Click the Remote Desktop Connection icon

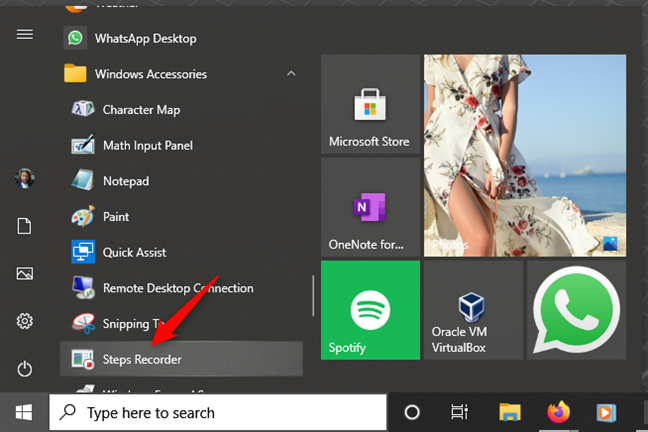coord(83,287)
